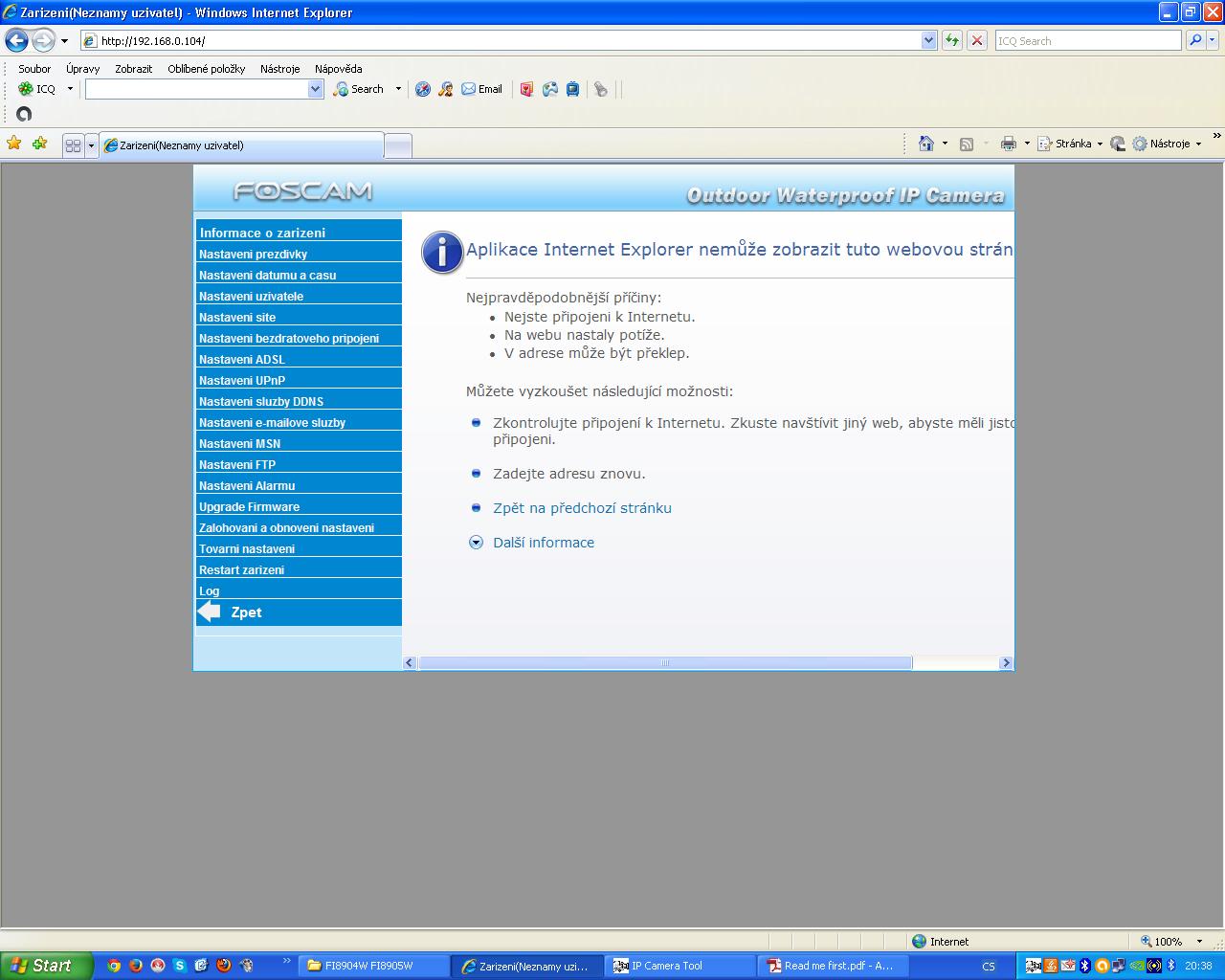
Task: Click the game controller icon in ICQ toolbar
Action: (550, 89)
